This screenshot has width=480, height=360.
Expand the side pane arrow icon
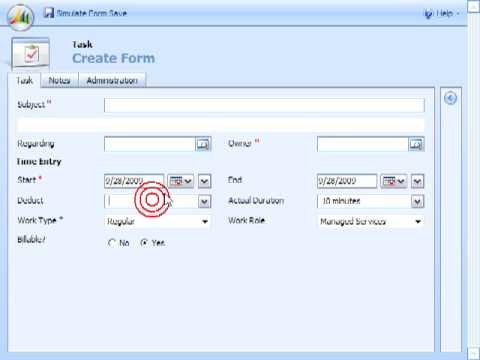pyautogui.click(x=450, y=98)
